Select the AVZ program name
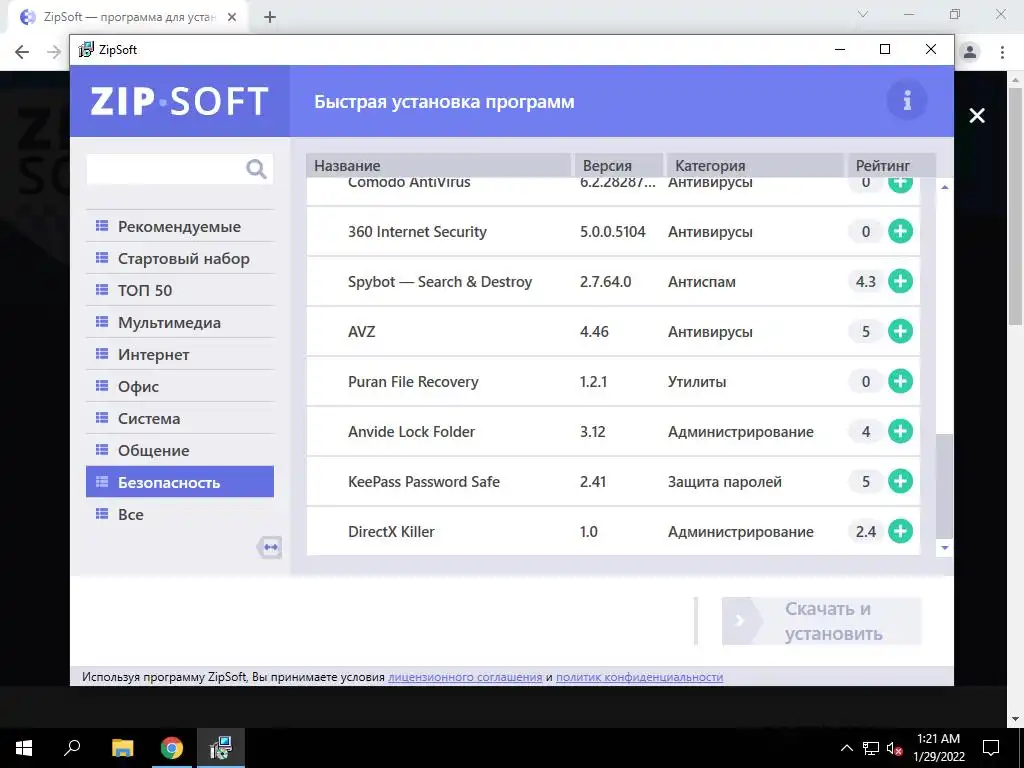Image resolution: width=1024 pixels, height=768 pixels. coord(362,332)
